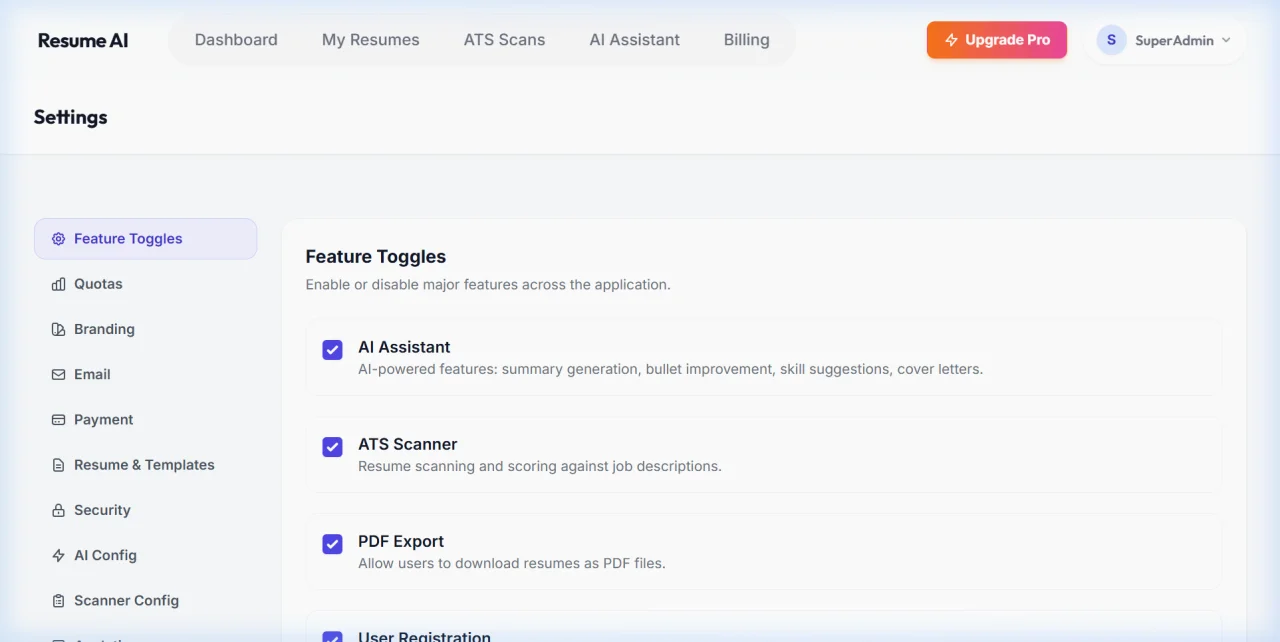Screen dimensions: 1280x642
Task: Click the ATS Scanner feature title
Action: (408, 444)
